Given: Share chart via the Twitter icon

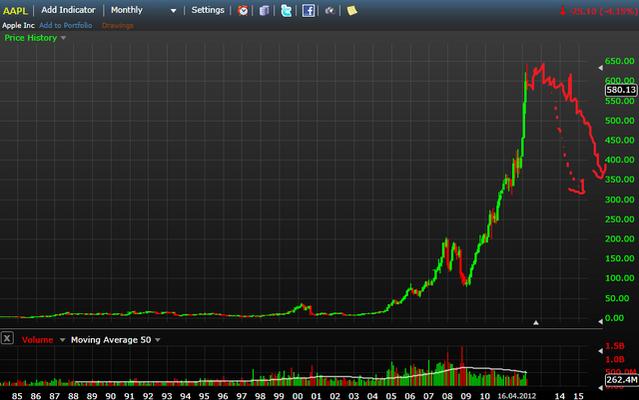Looking at the screenshot, I should coord(286,11).
